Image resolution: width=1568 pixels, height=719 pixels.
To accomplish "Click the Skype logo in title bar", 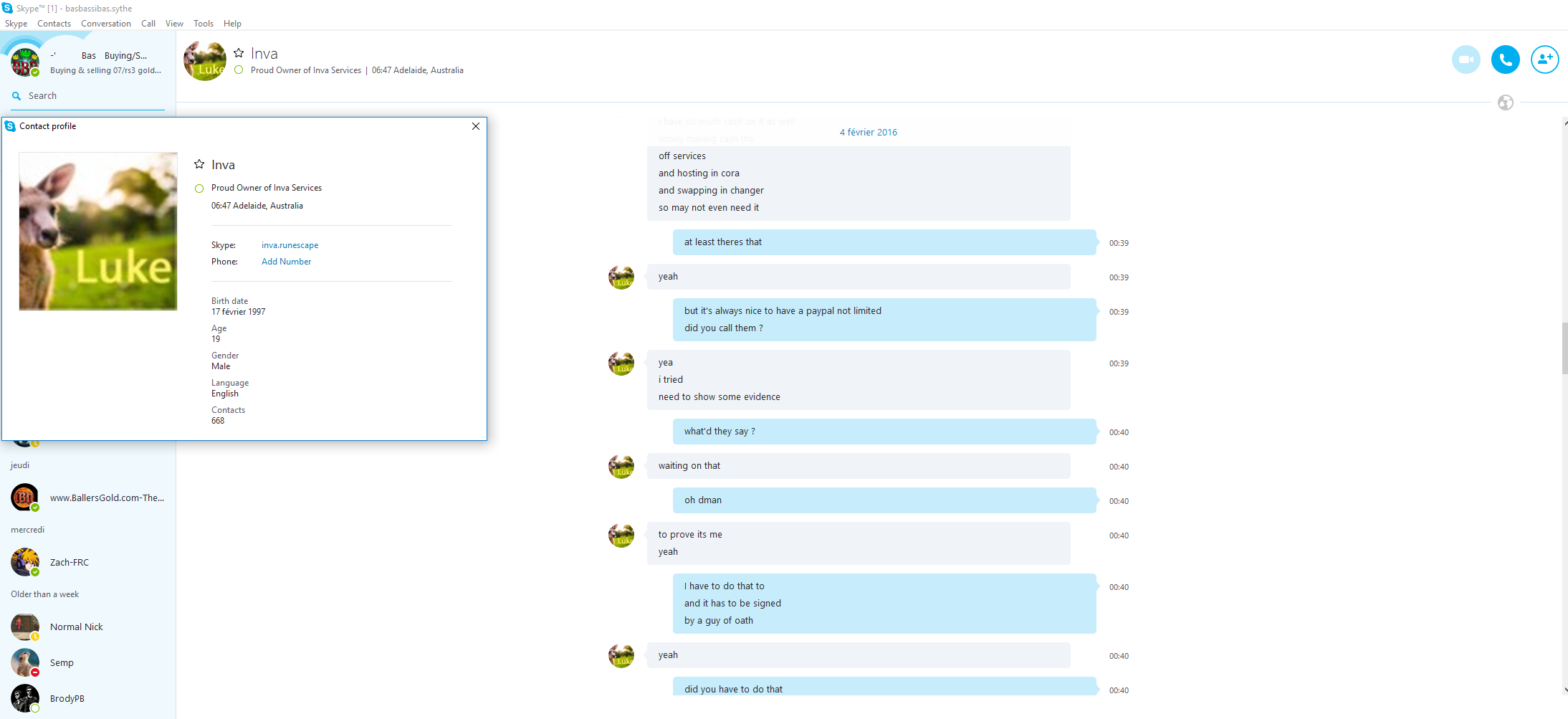I will [x=8, y=8].
